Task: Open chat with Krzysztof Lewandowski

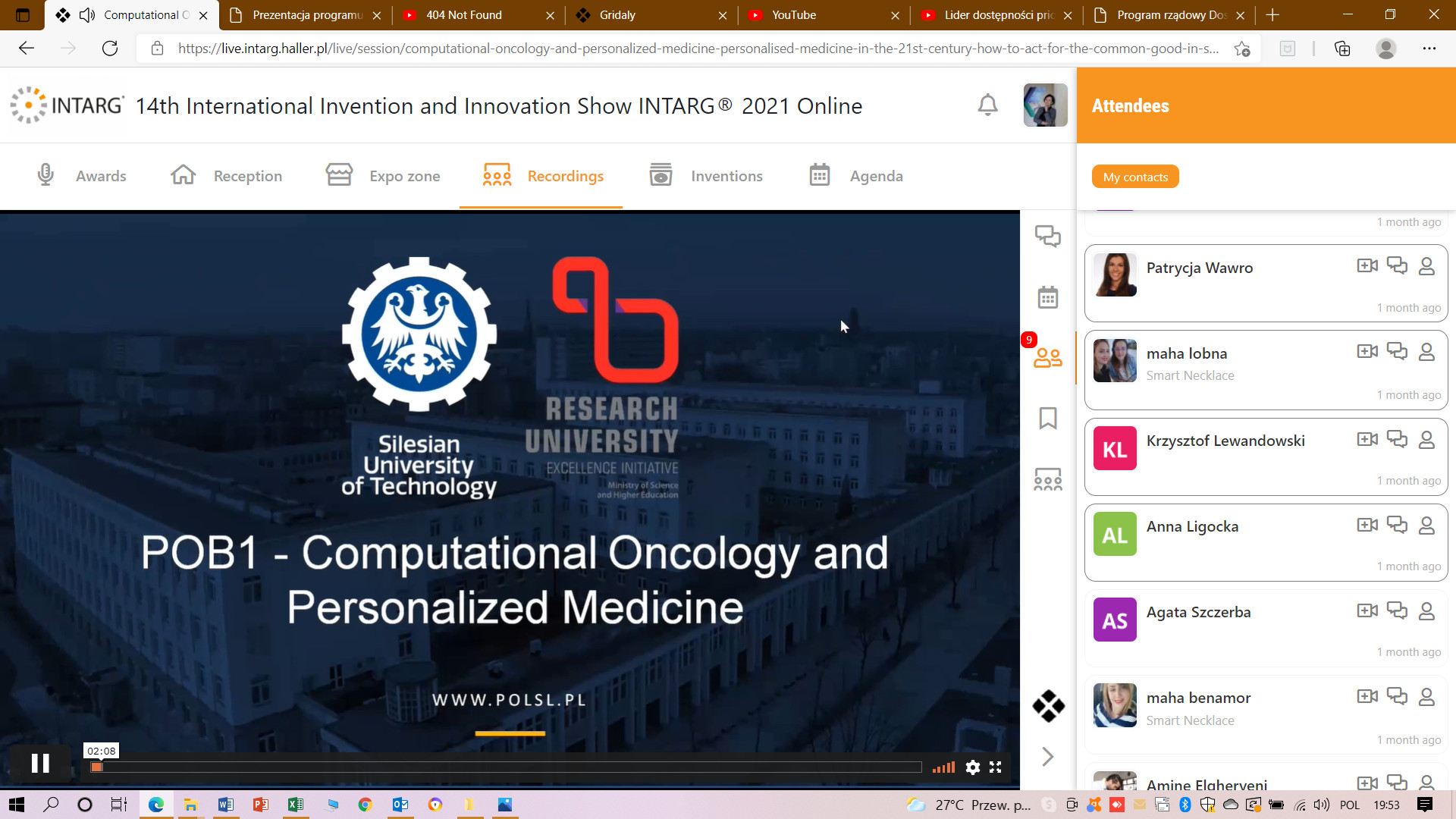Action: (1397, 439)
